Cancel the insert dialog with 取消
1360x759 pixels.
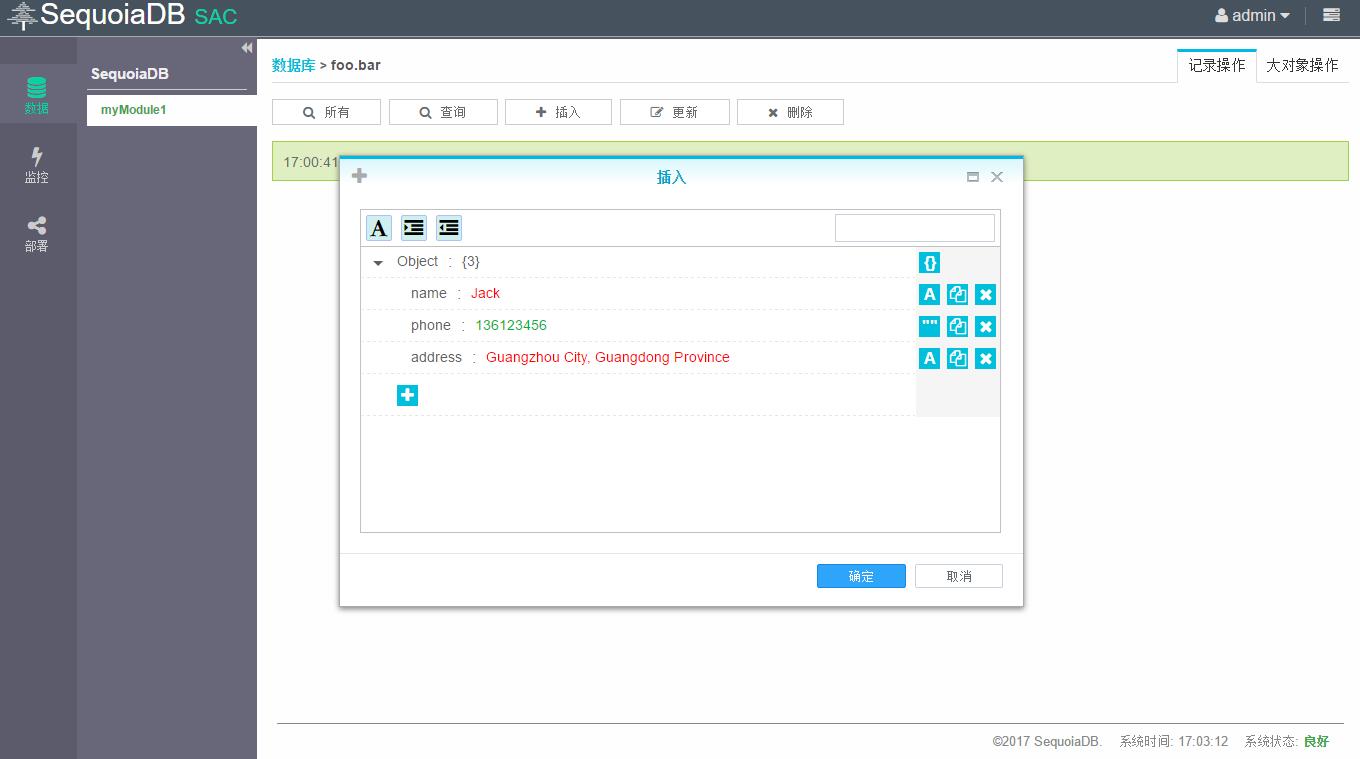(958, 576)
